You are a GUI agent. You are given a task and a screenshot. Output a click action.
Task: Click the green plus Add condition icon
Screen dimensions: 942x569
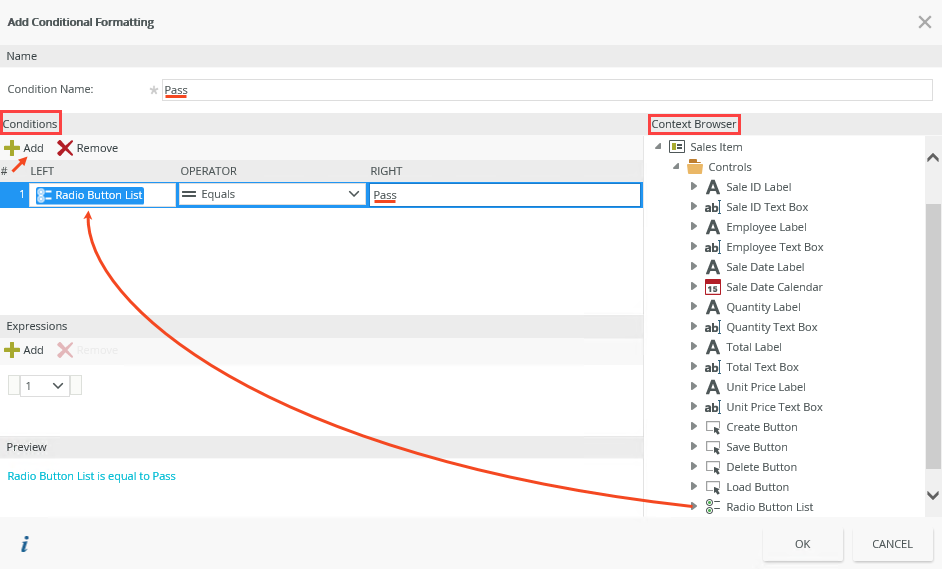12,148
